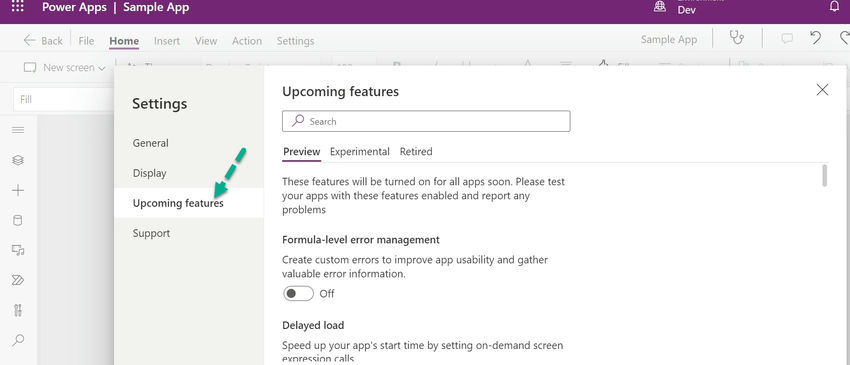Click the environment globe icon
The image size is (850, 365).
pyautogui.click(x=660, y=7)
